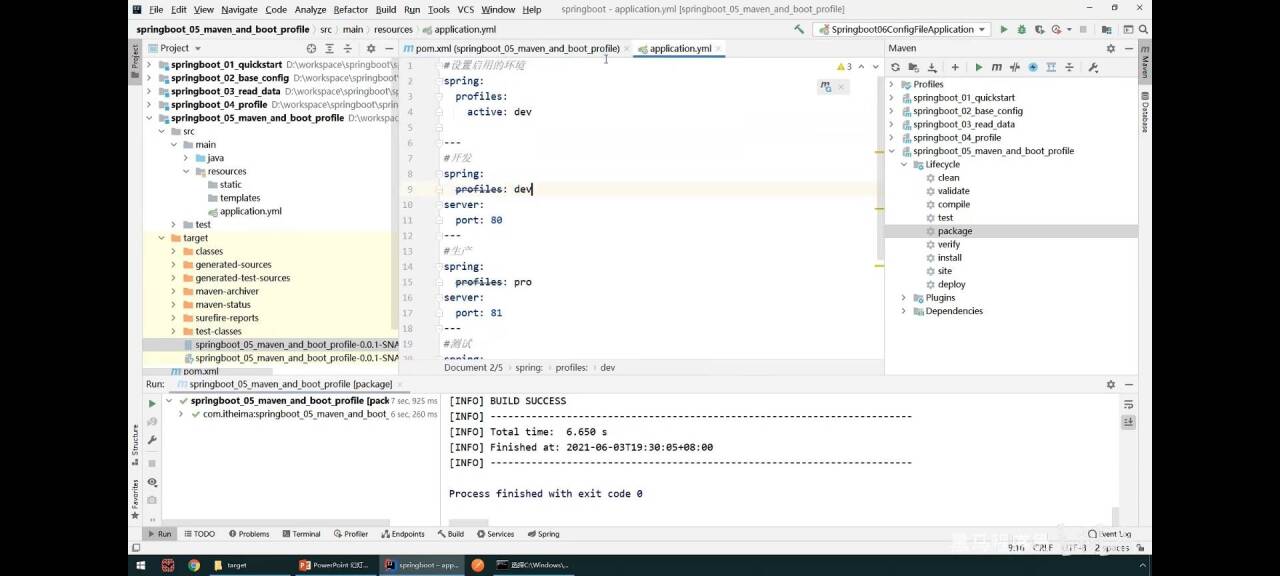Run the install lifecycle goal
Viewport: 1280px width, 576px height.
click(949, 258)
